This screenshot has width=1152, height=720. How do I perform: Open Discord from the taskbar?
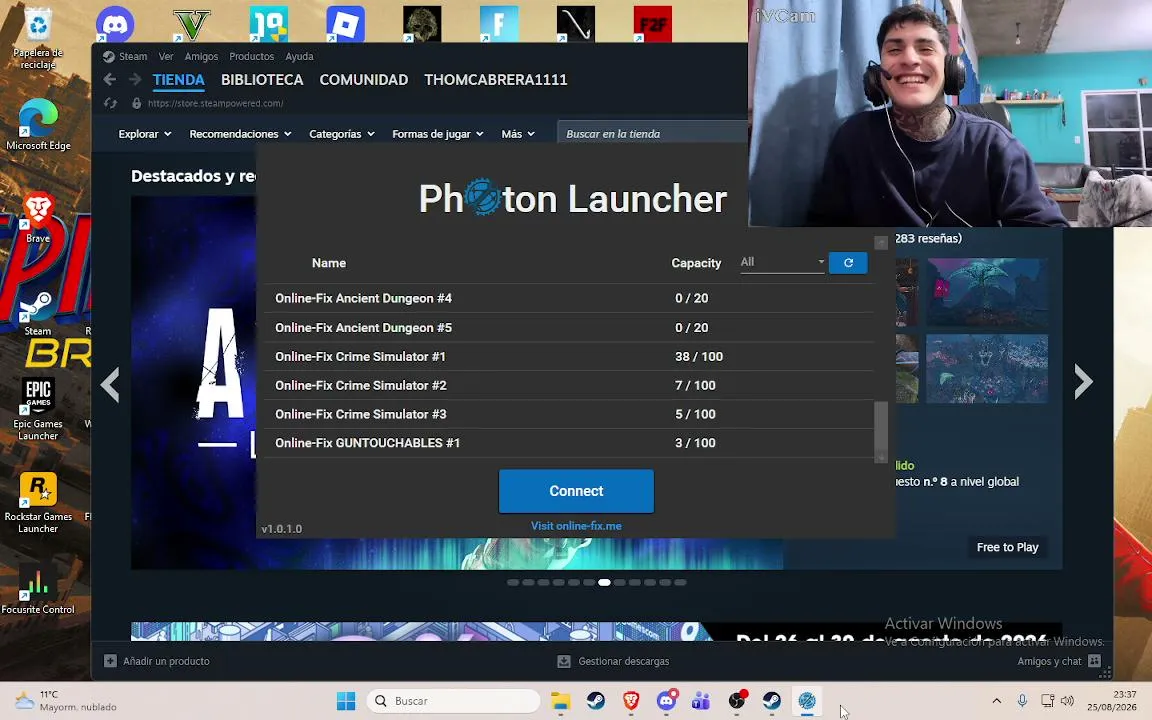pyautogui.click(x=666, y=701)
